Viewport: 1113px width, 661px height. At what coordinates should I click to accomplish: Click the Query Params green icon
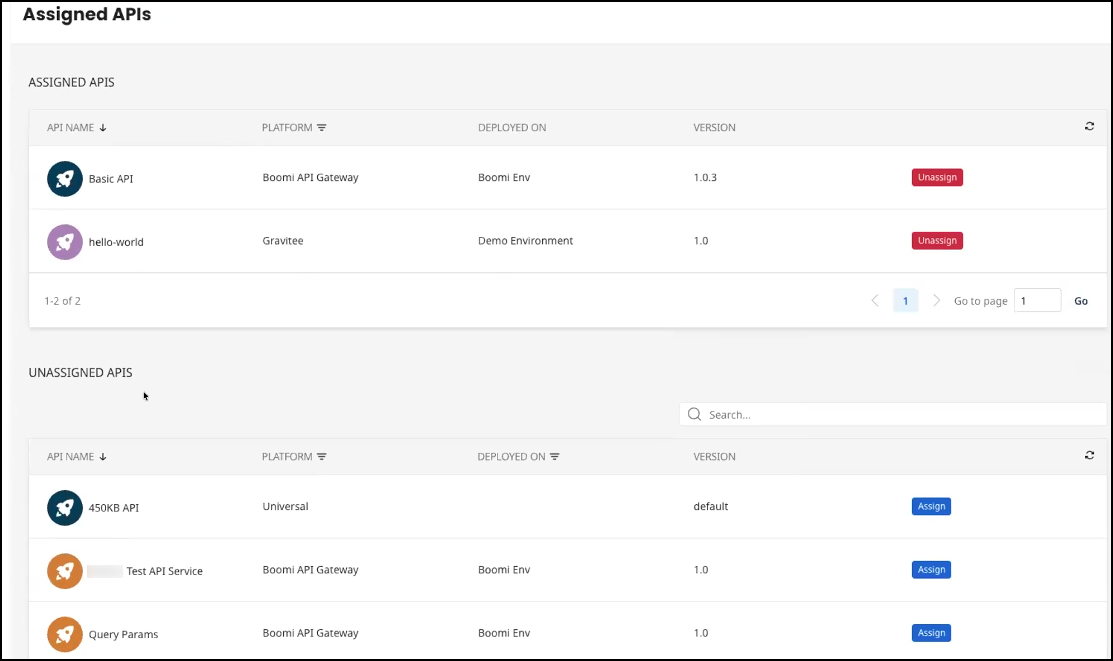pos(64,633)
